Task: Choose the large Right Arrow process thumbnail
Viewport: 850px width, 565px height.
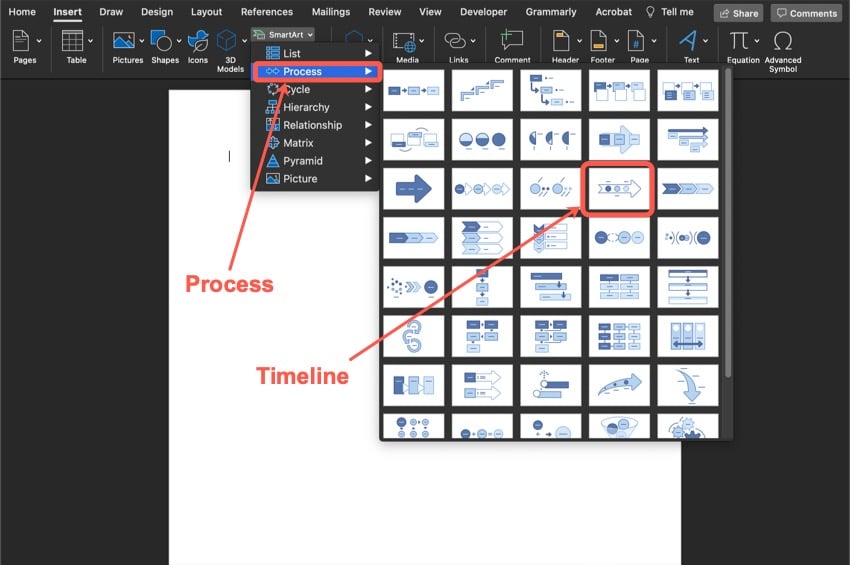Action: 414,189
